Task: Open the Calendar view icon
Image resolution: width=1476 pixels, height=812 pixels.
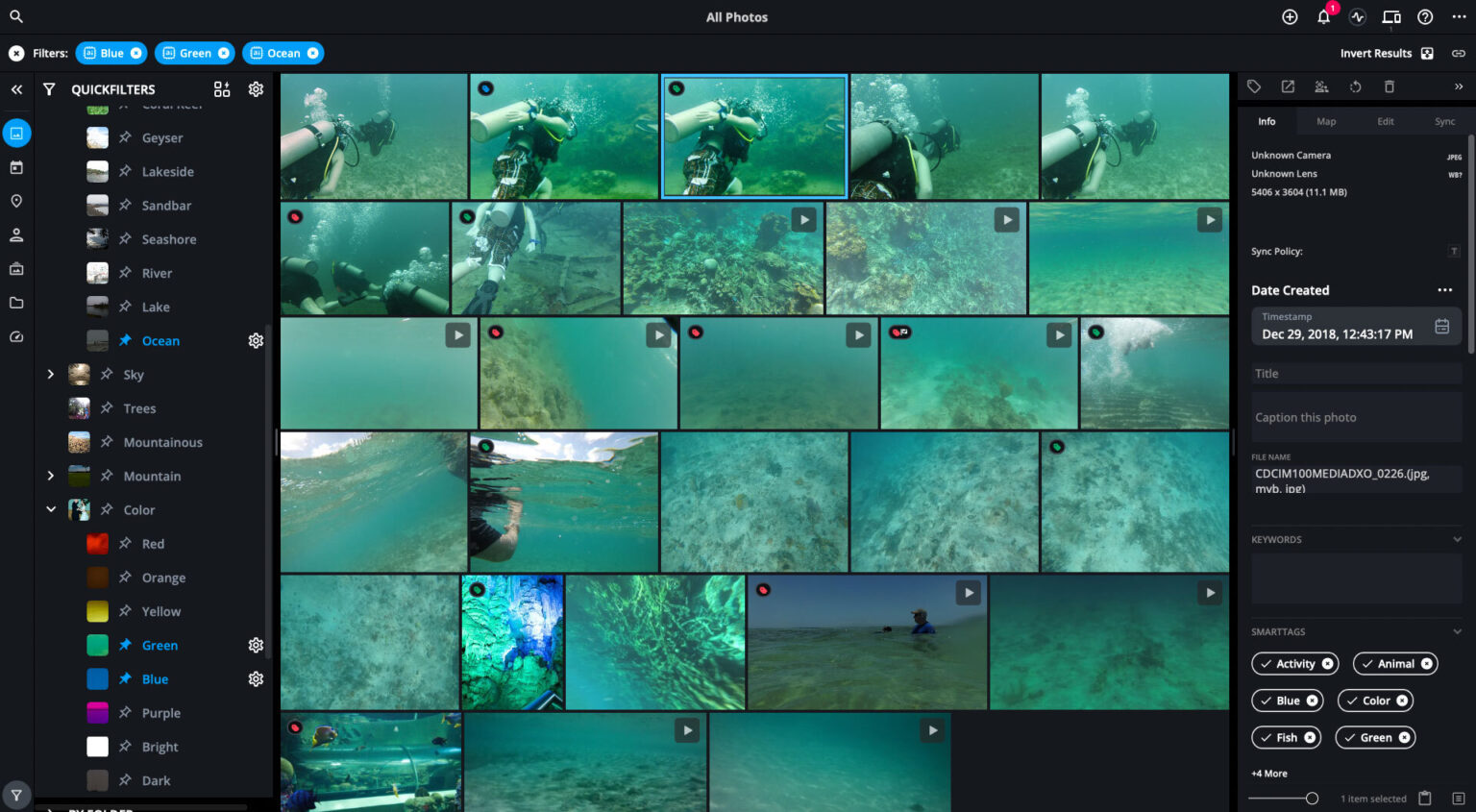Action: 15,167
